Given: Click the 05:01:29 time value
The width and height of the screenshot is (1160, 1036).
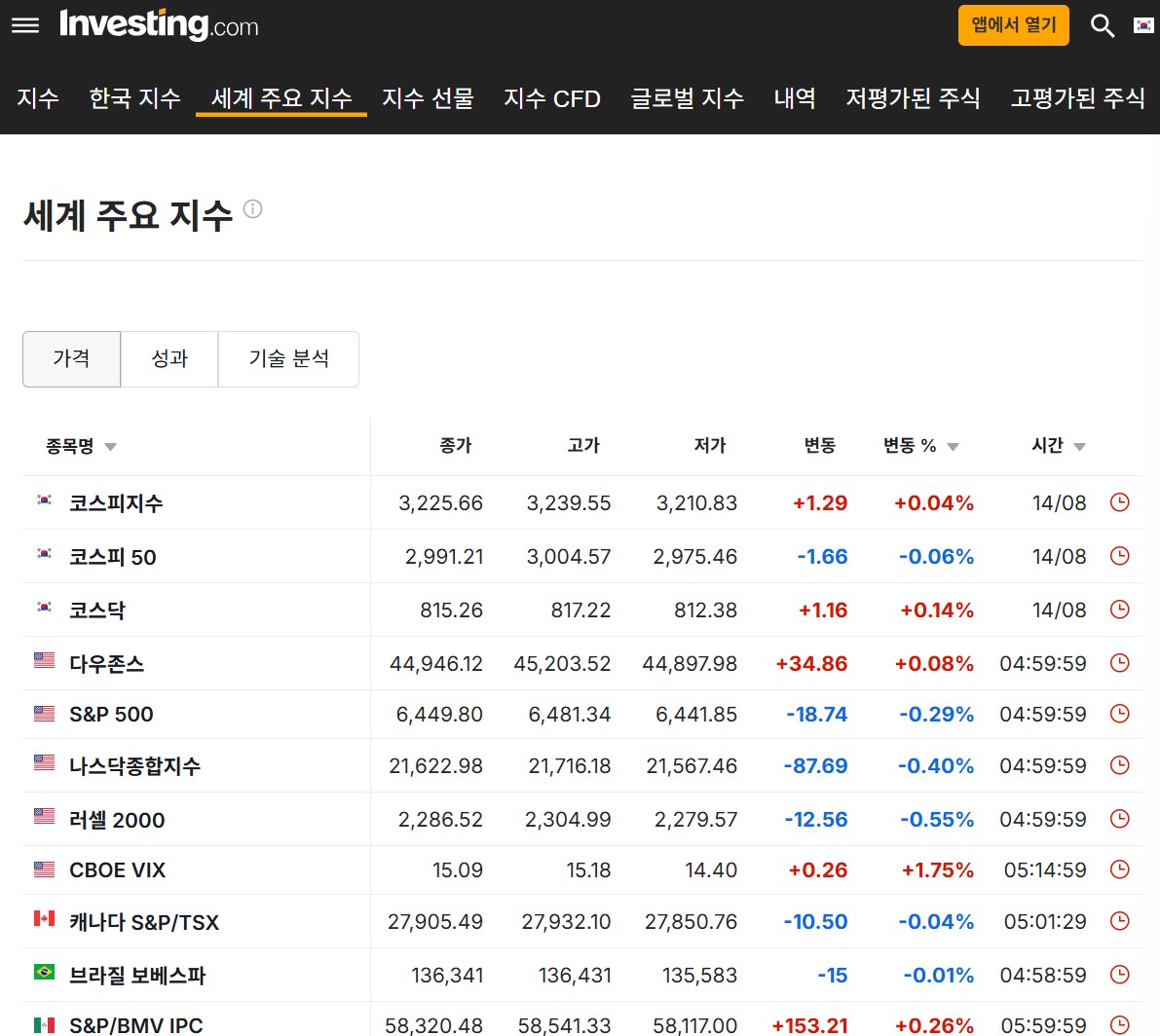Looking at the screenshot, I should click(x=1045, y=922).
